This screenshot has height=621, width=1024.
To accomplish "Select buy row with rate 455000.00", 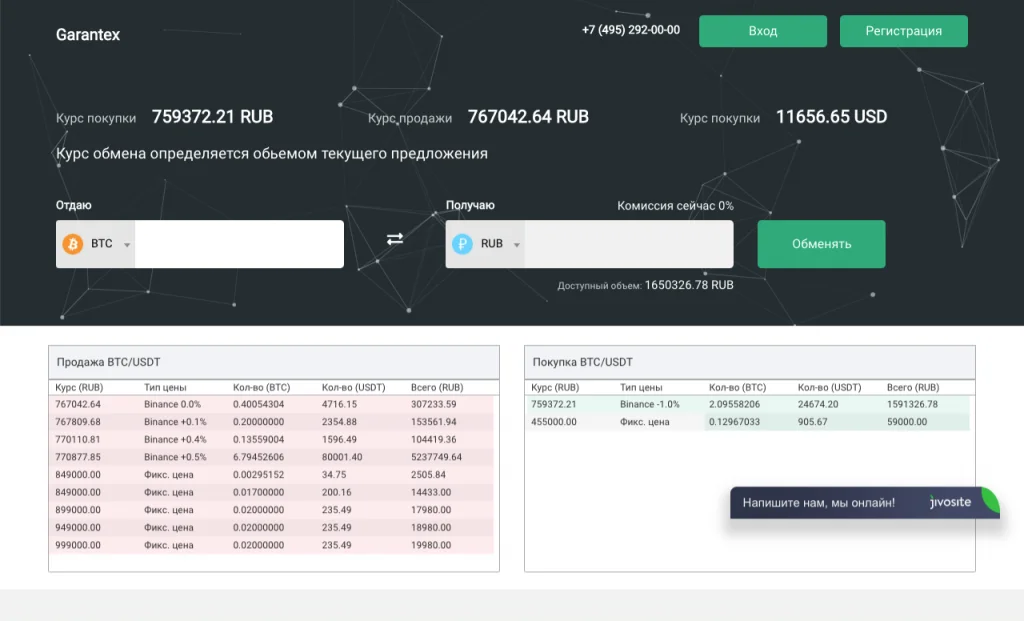I will [x=750, y=422].
